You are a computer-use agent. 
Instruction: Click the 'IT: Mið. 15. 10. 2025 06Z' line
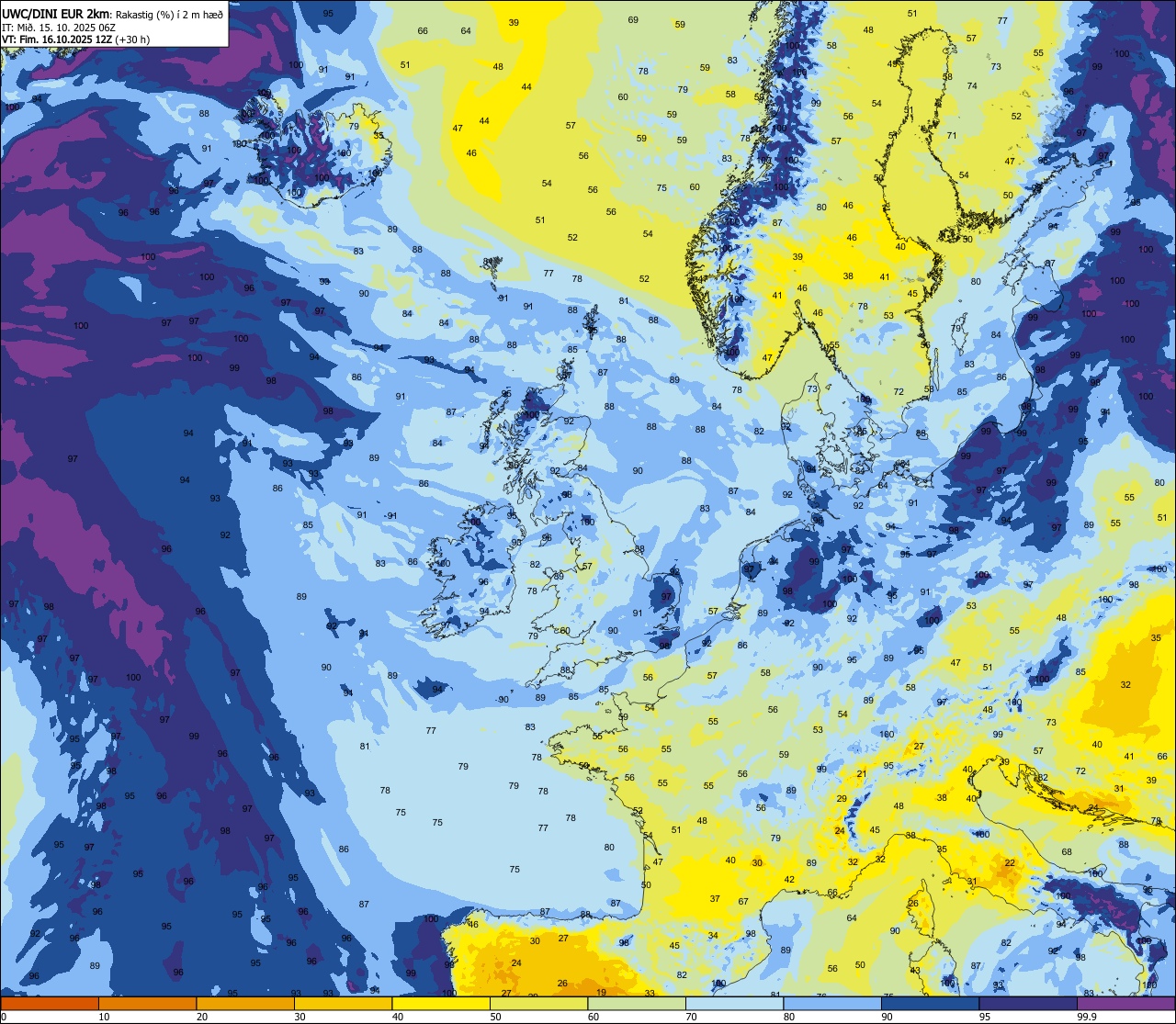click(58, 27)
